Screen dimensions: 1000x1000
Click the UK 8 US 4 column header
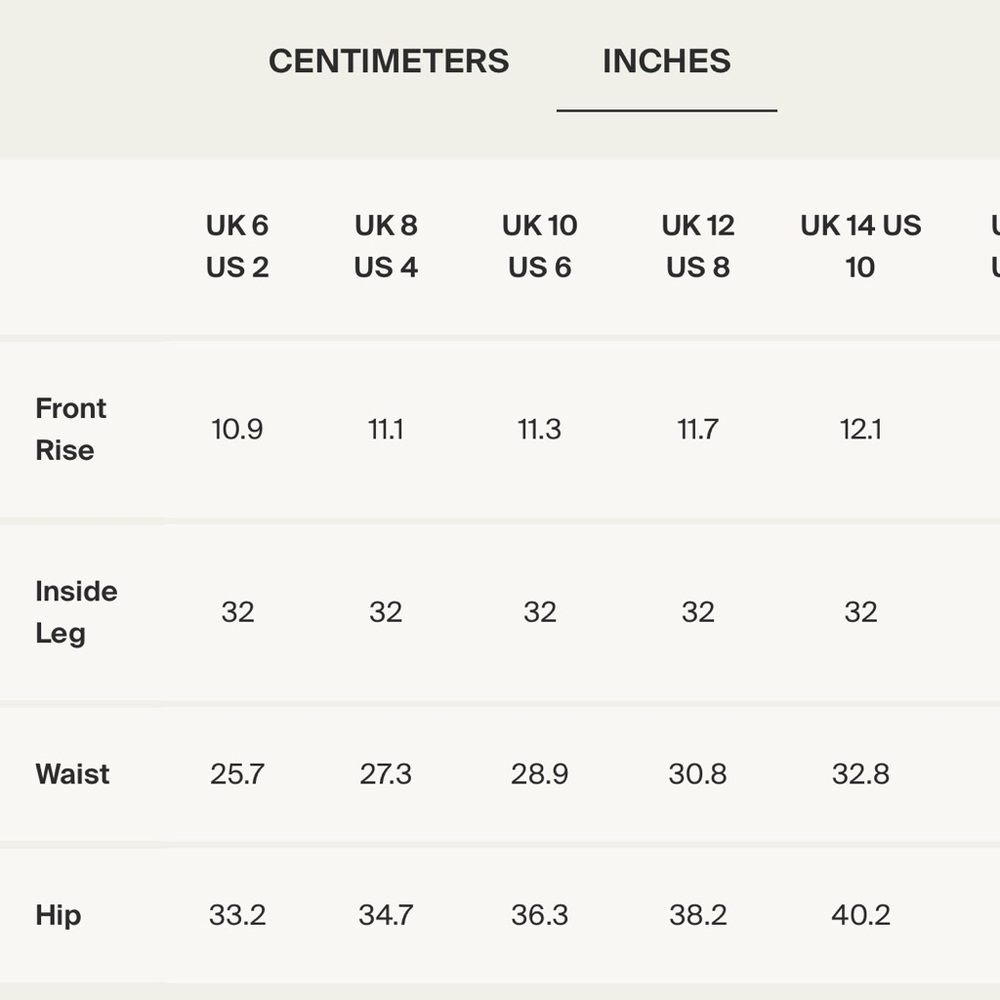(x=385, y=246)
